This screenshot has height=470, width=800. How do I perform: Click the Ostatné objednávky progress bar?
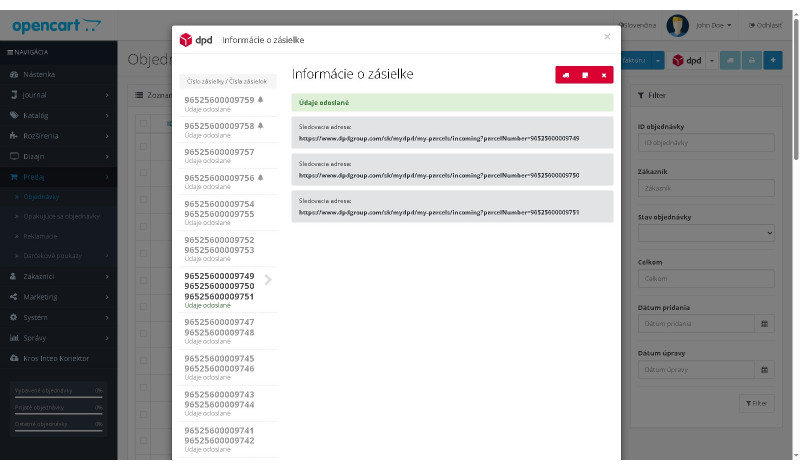59,430
